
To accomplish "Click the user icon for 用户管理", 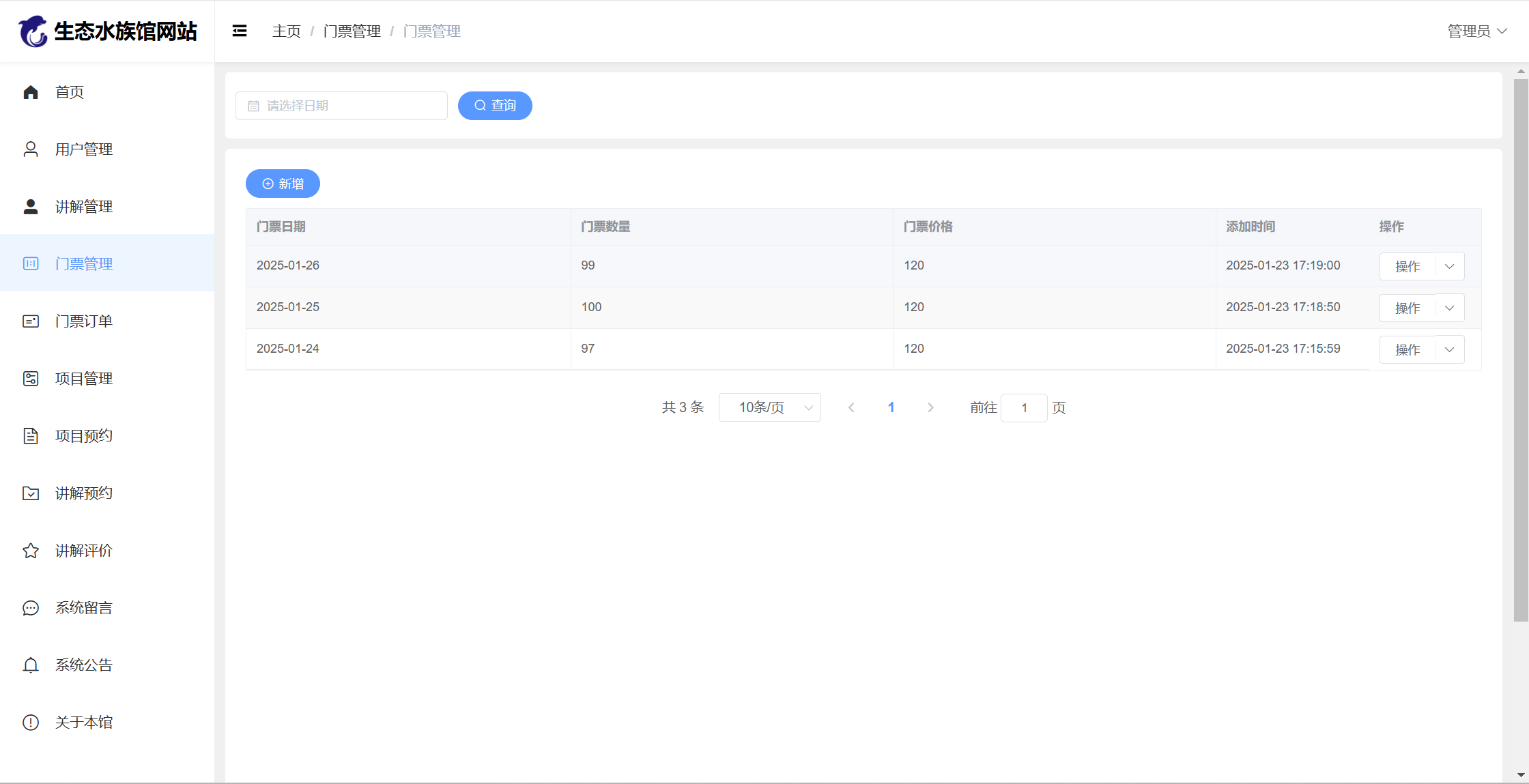I will [31, 149].
